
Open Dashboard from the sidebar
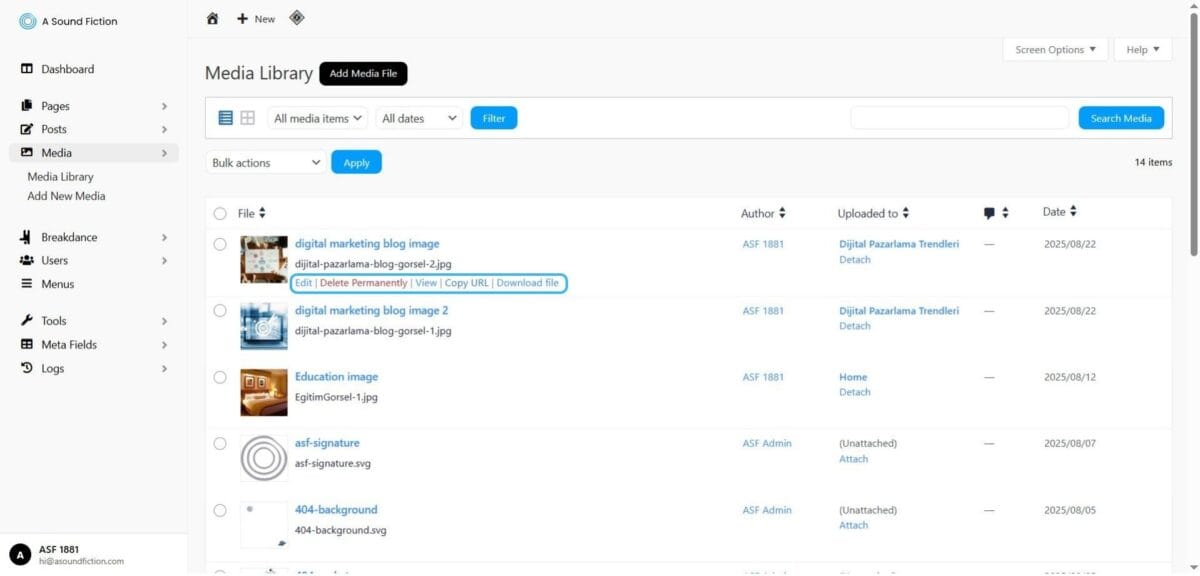(67, 69)
